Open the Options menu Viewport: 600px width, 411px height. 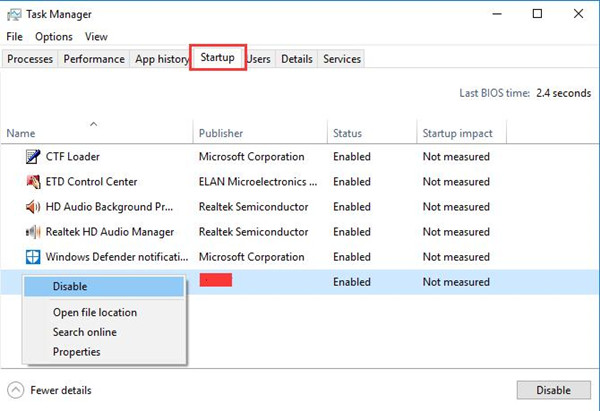[54, 37]
